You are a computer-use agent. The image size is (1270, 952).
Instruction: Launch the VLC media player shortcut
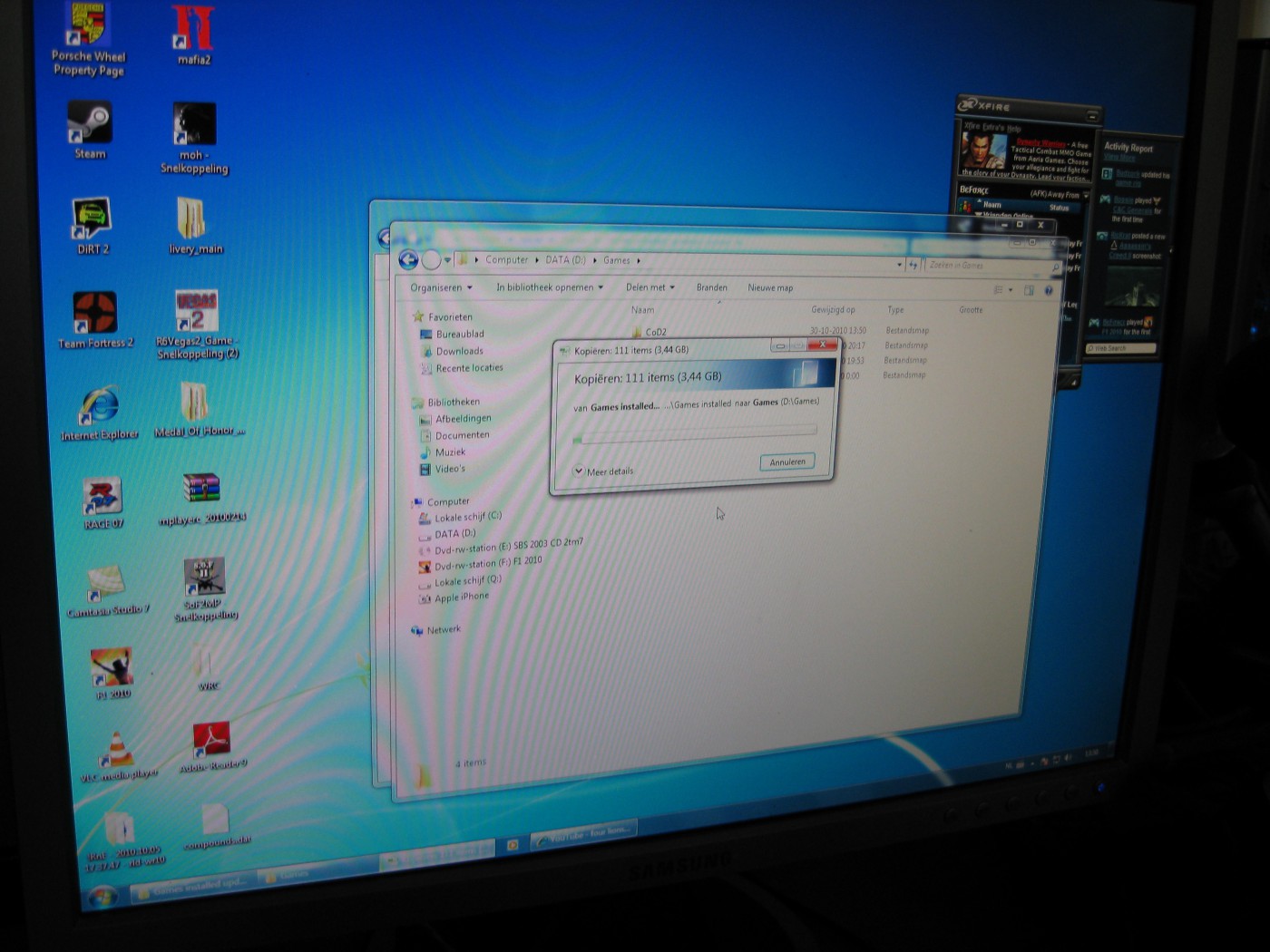[119, 755]
